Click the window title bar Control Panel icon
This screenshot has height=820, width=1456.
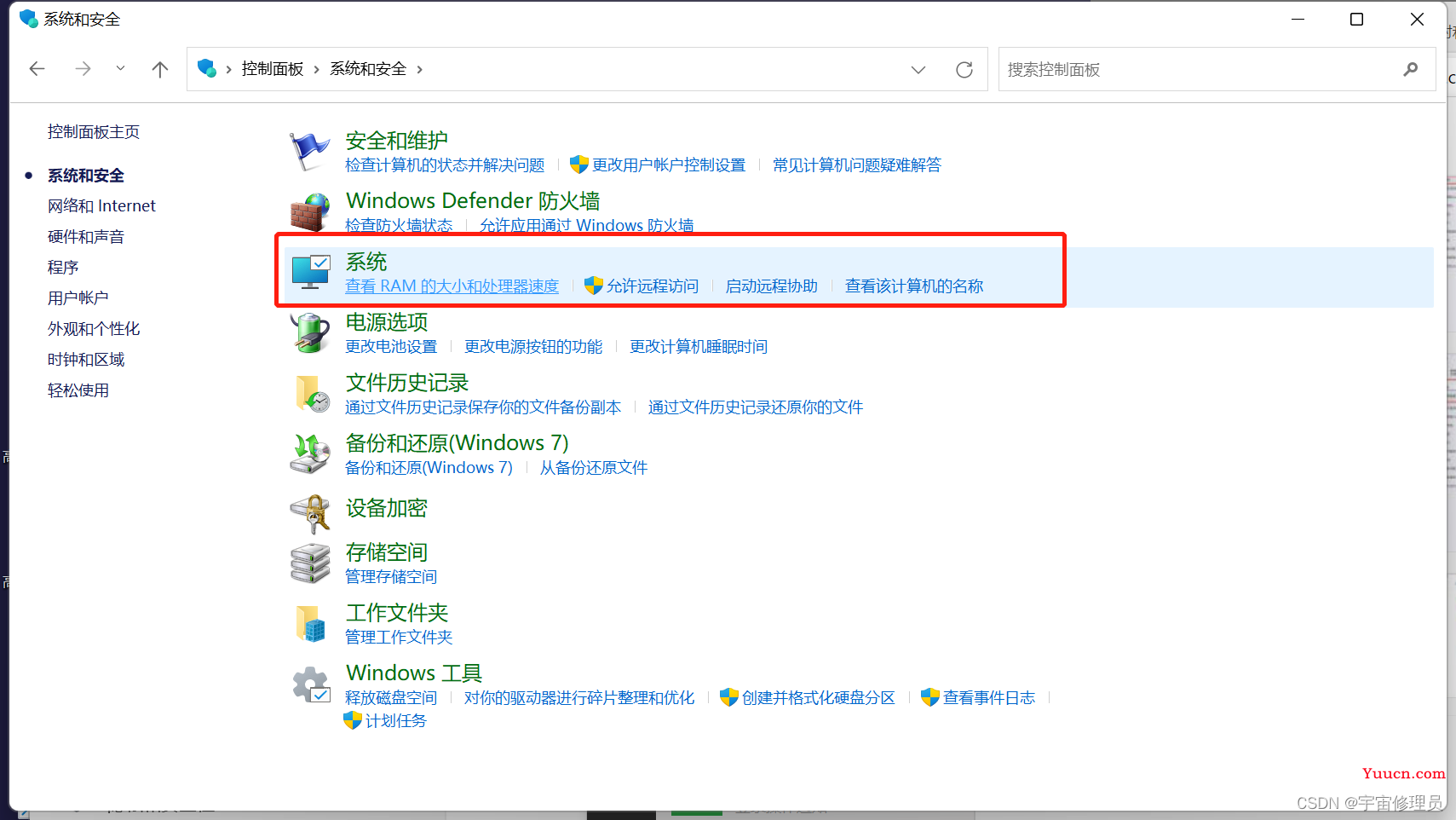point(28,19)
